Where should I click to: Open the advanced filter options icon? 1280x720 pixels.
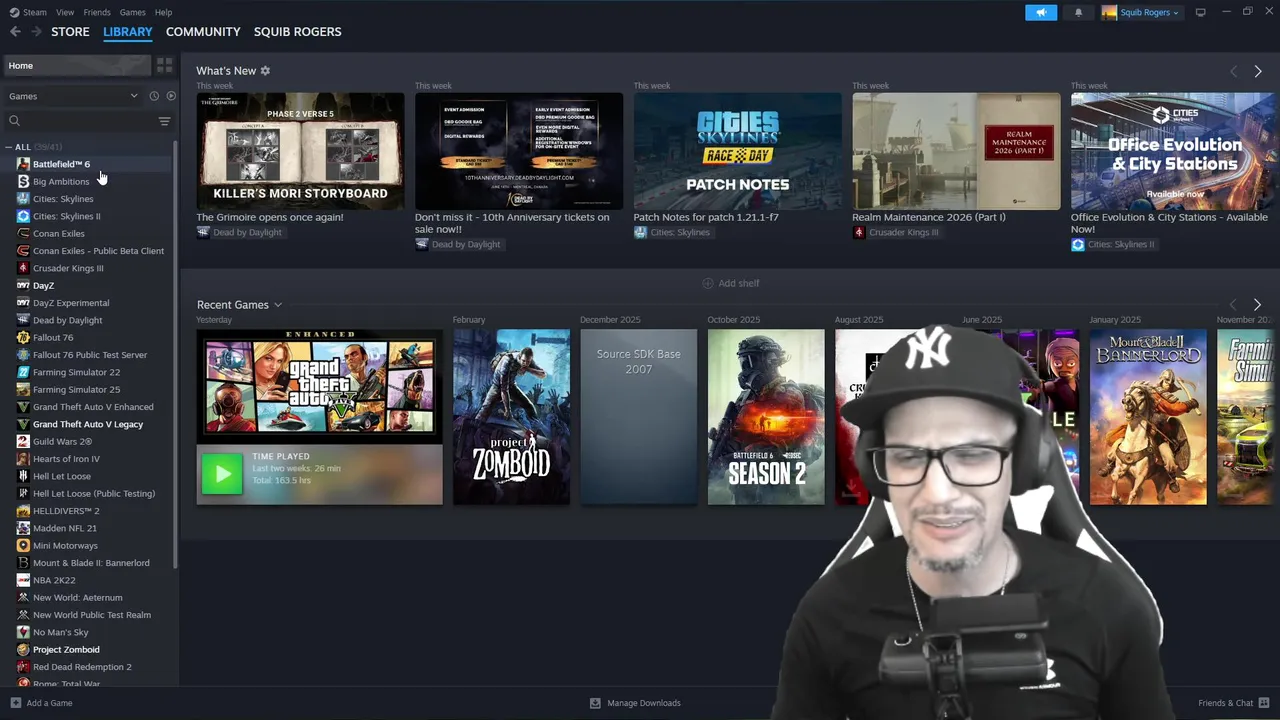164,121
